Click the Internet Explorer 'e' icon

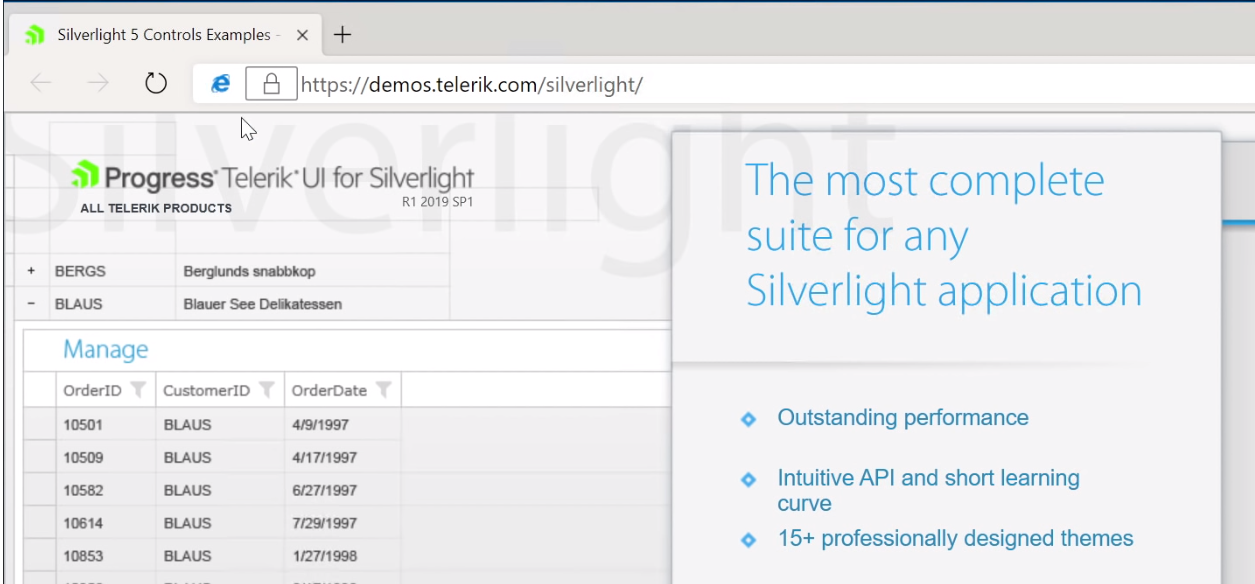click(219, 84)
